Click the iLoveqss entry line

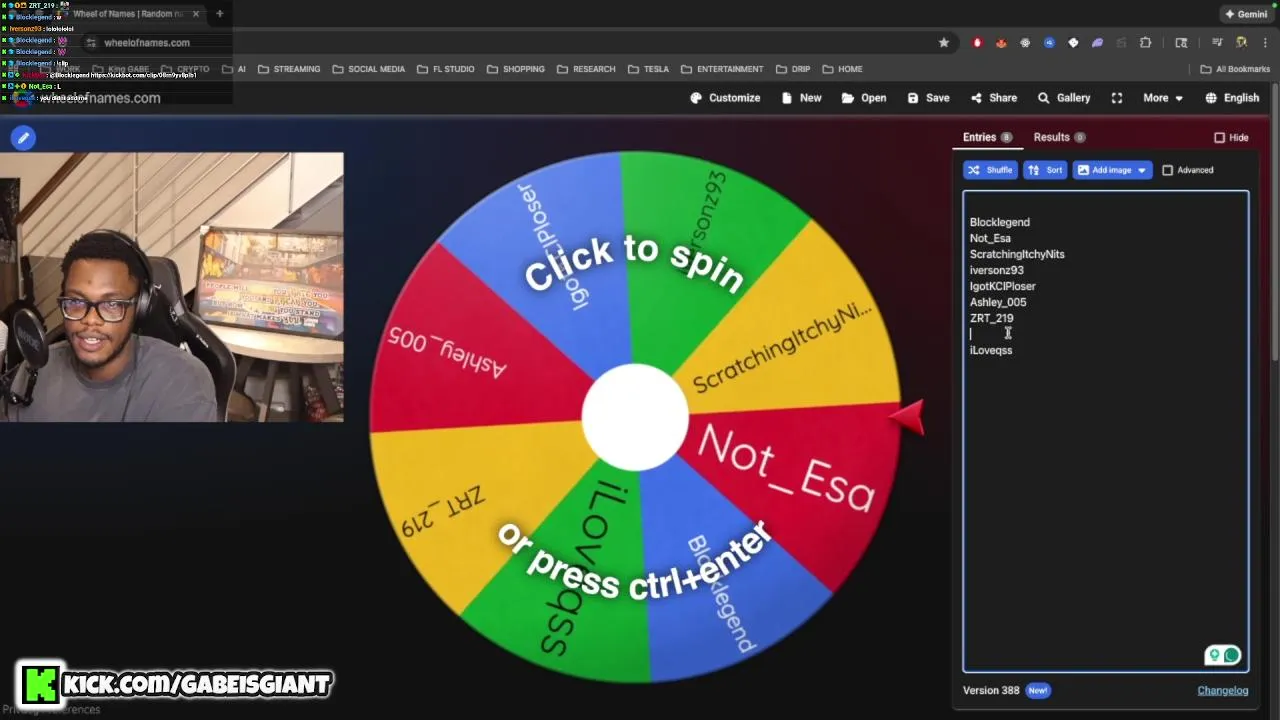coord(991,350)
